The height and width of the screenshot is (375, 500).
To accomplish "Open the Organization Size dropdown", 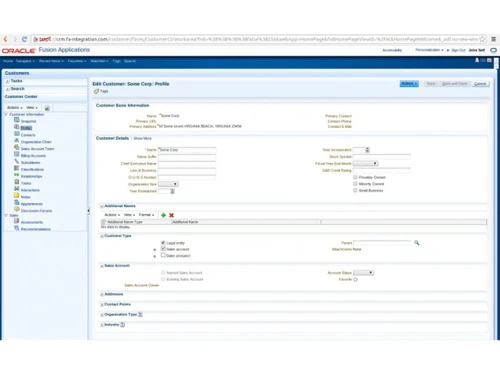I will (168, 184).
